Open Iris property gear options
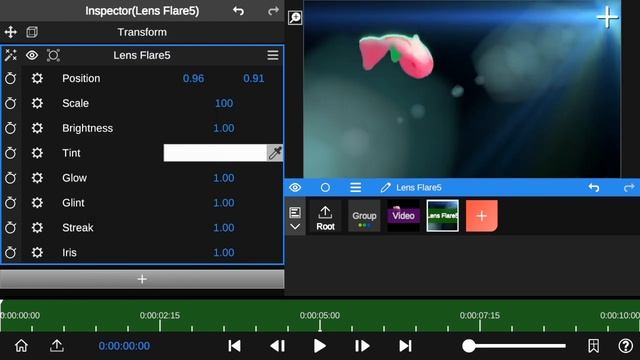 (x=37, y=253)
